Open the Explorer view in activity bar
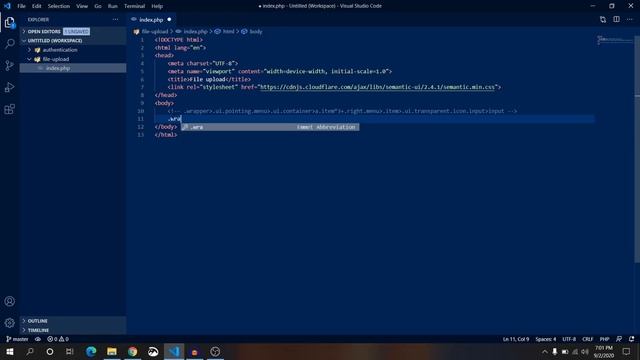This screenshot has width=640, height=360. point(10,22)
